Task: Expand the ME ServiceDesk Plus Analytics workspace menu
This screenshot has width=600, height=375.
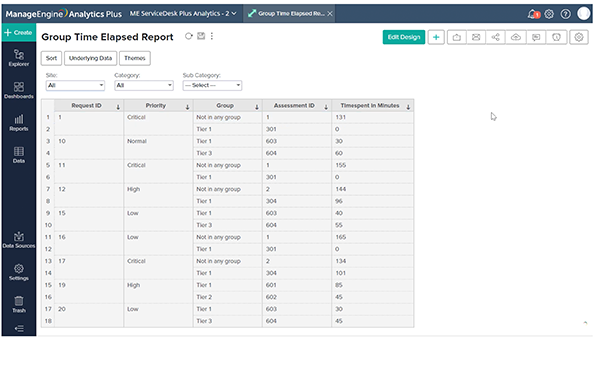Action: coord(183,13)
